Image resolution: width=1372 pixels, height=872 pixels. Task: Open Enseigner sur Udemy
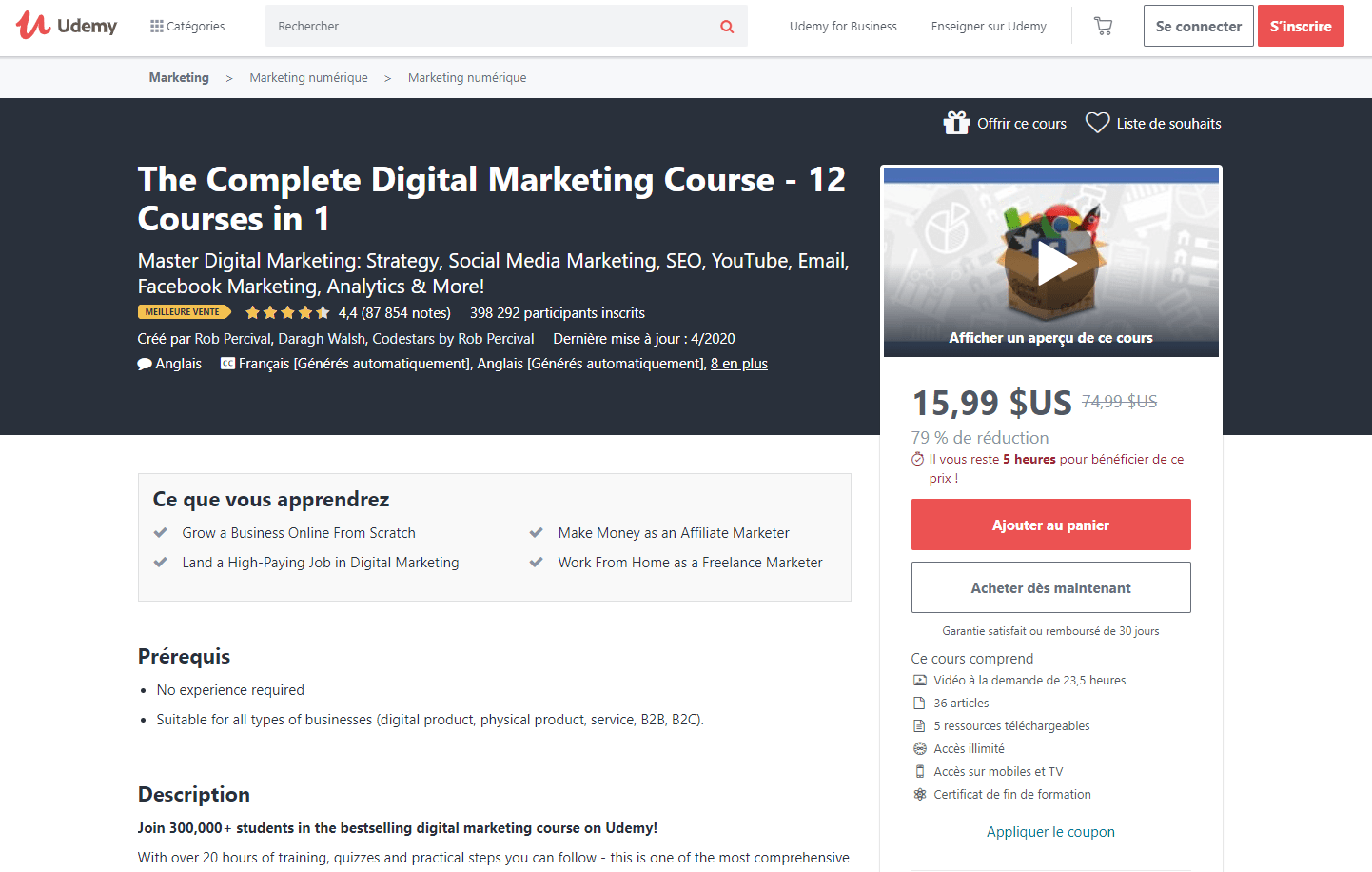pyautogui.click(x=989, y=27)
